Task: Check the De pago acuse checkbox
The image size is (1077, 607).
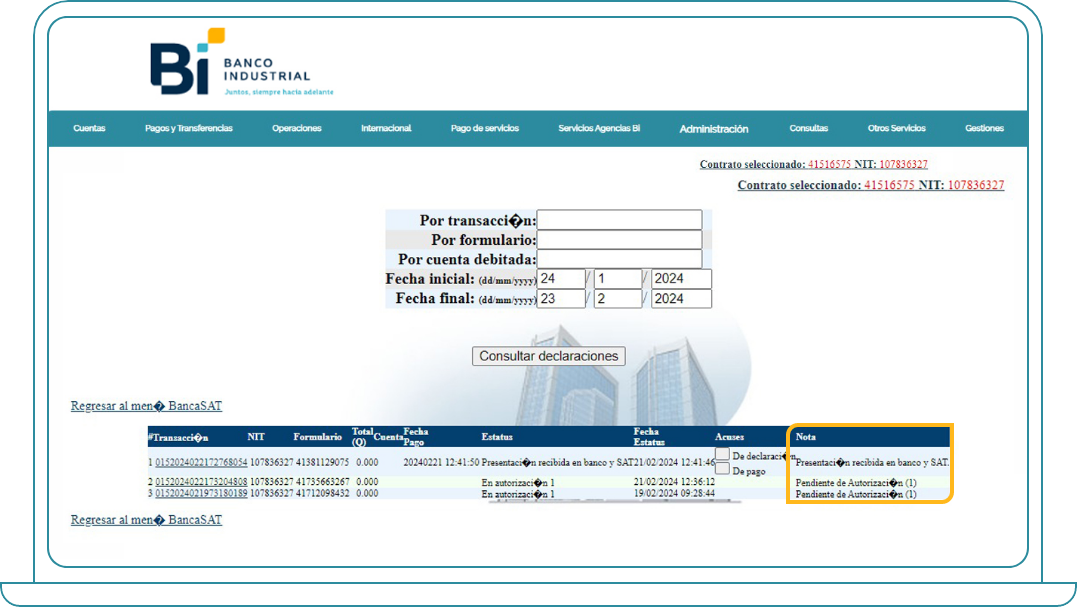Action: point(722,468)
